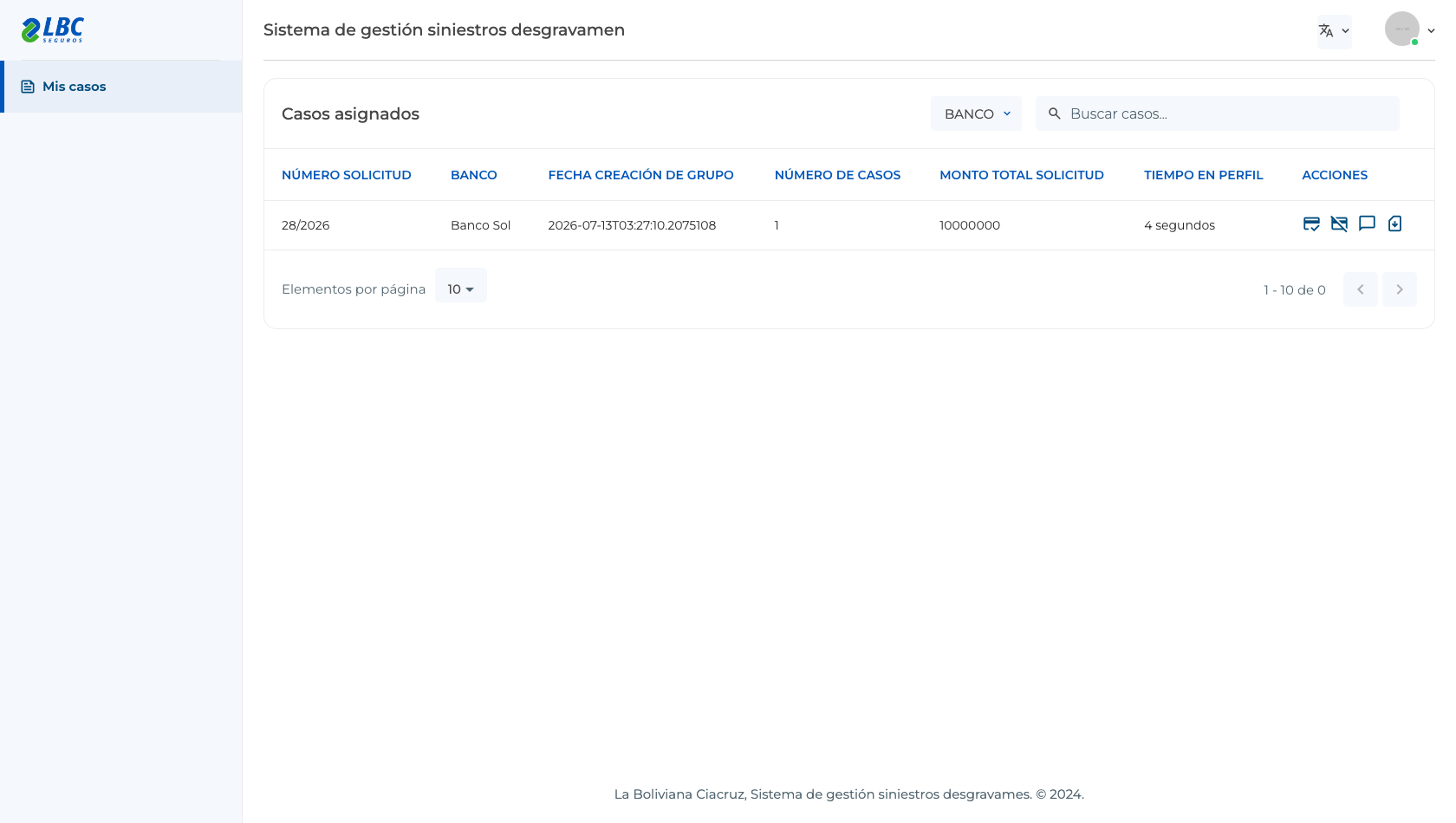The image size is (1456, 823).
Task: Sort by Número Solicitud column header
Action: coord(347,175)
